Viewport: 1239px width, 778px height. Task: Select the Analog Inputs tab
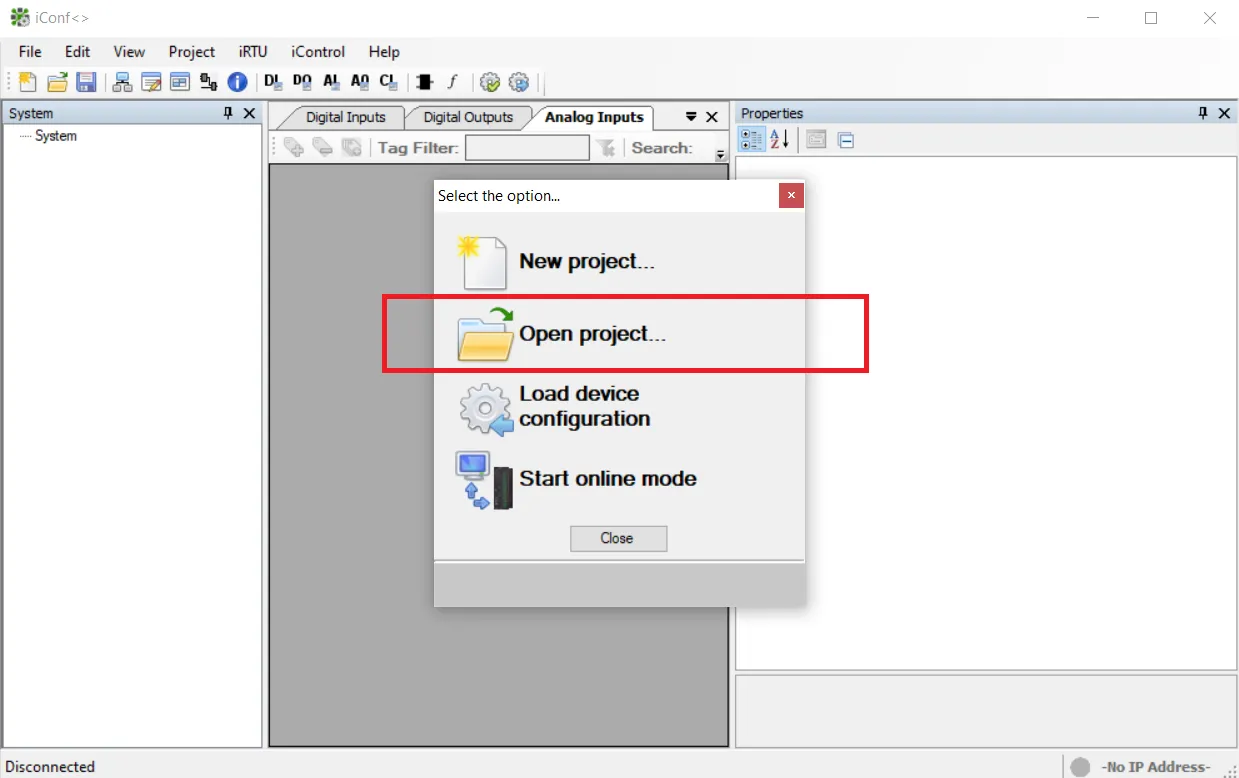594,117
